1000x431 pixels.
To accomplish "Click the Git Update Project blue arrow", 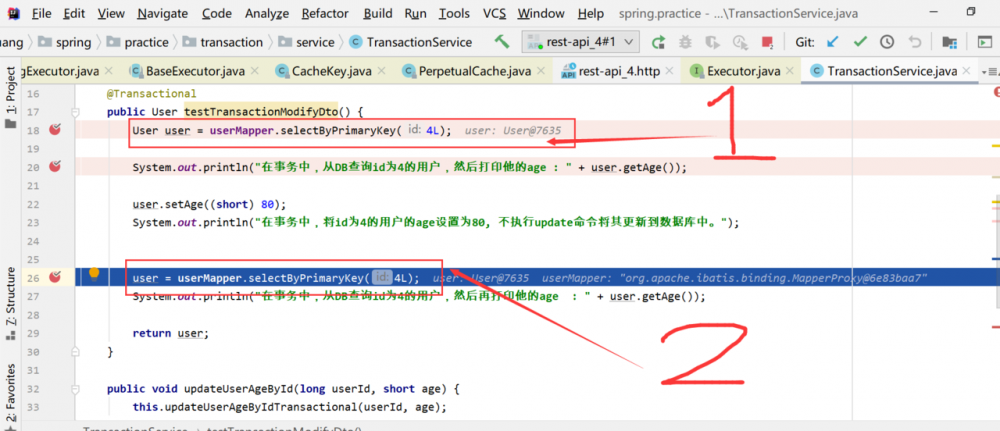I will (832, 42).
